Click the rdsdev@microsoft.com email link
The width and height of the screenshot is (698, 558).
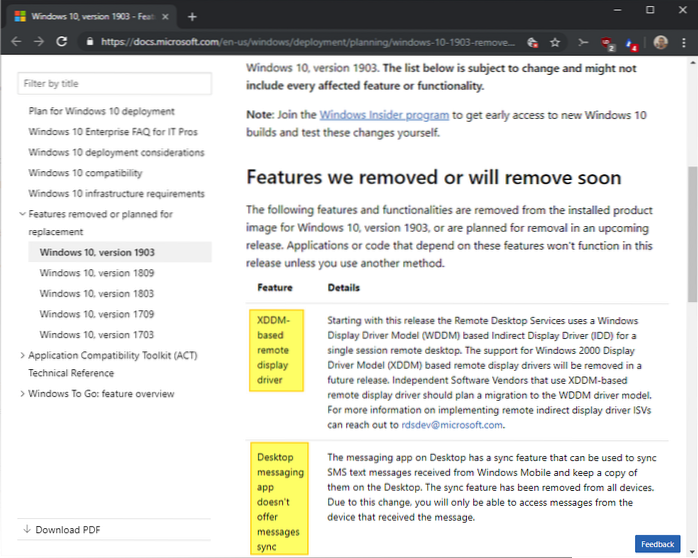click(x=452, y=424)
